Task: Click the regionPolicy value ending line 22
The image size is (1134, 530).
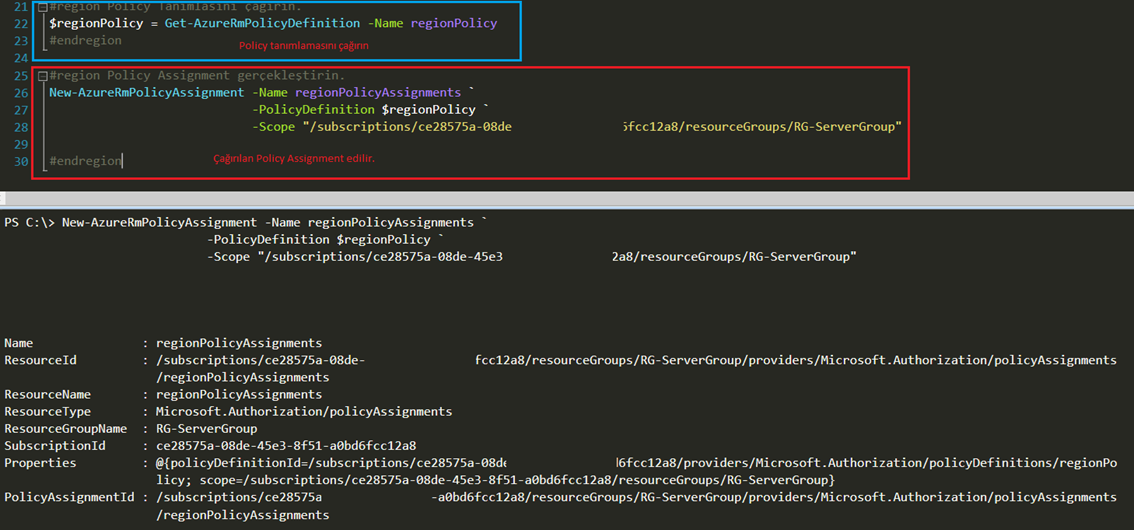Action: (x=454, y=23)
